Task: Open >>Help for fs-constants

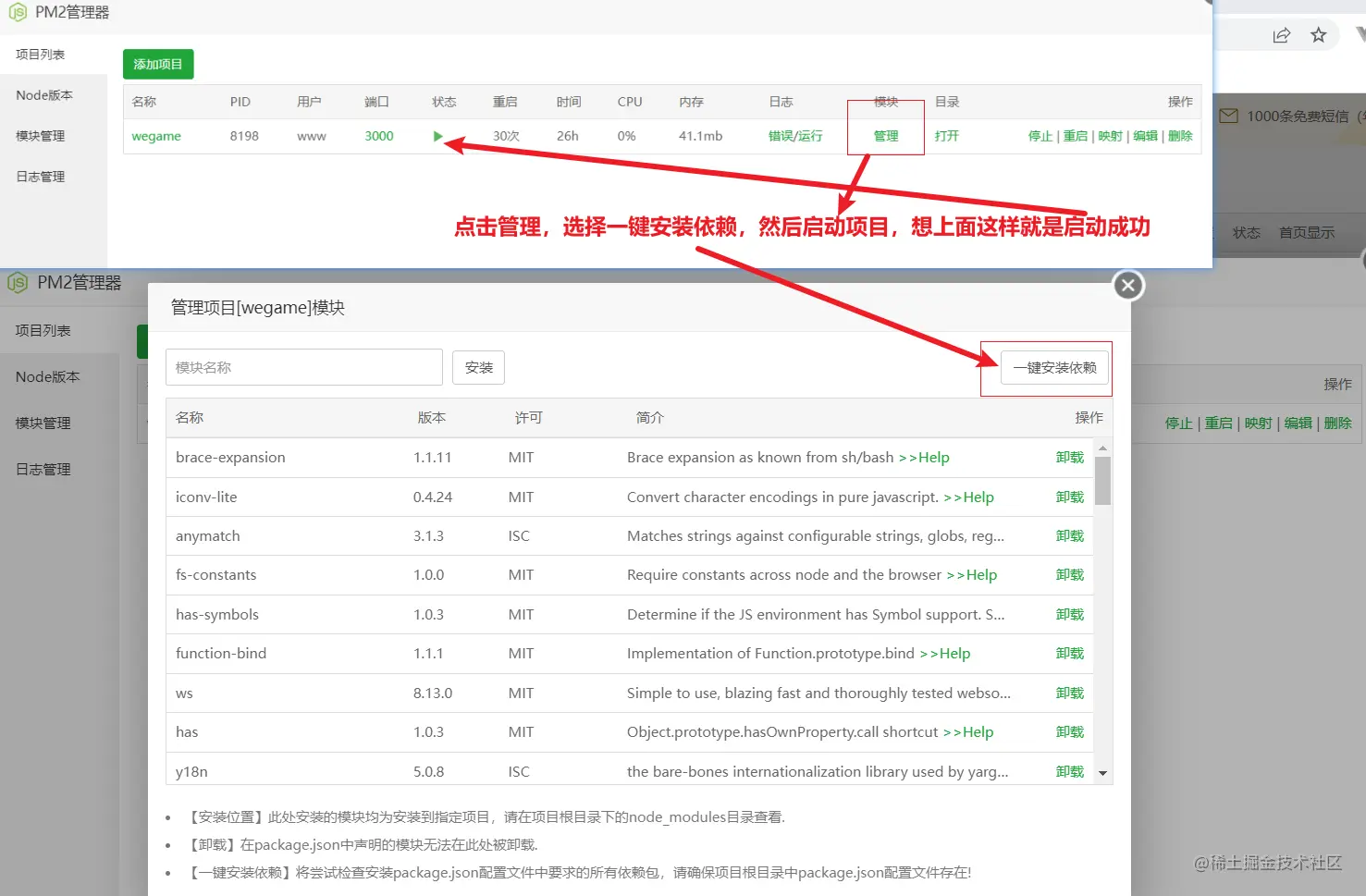Action: (x=972, y=575)
